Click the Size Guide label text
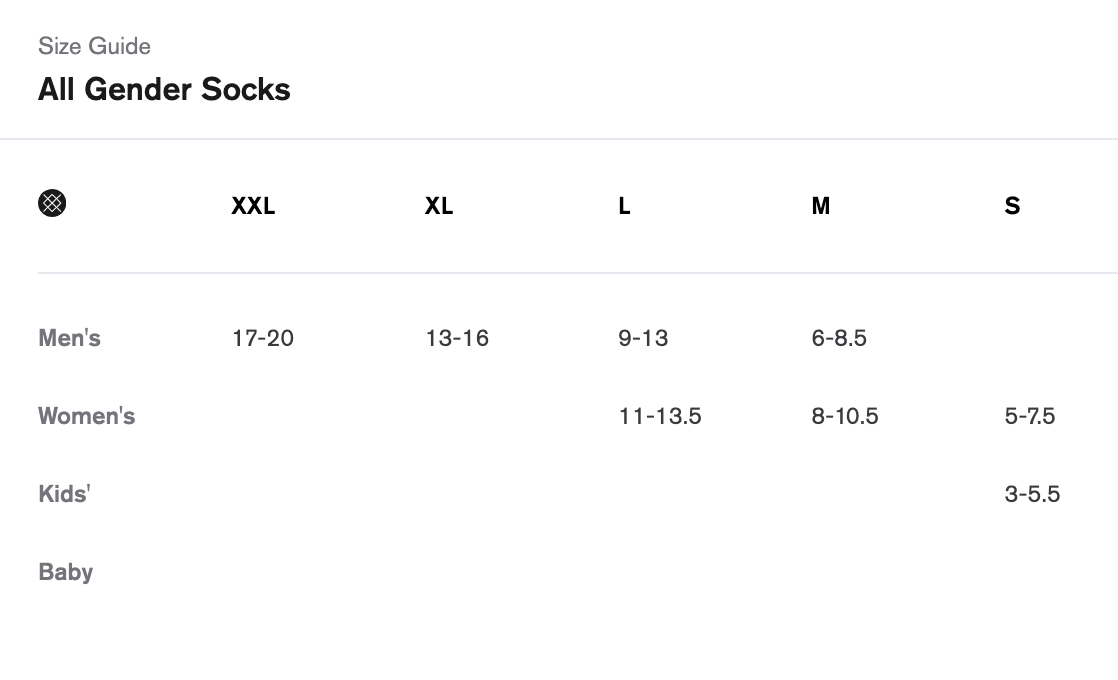1118x680 pixels. pyautogui.click(x=94, y=46)
